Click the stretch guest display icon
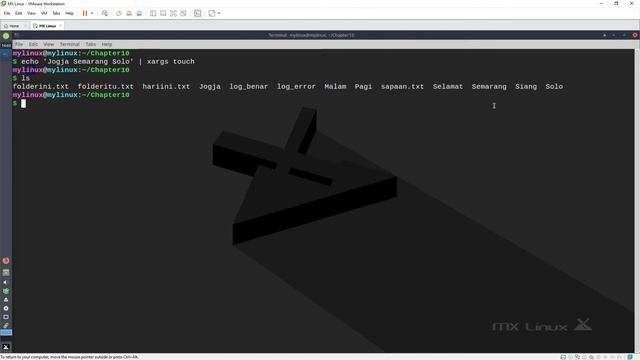640x360 pixels. (212, 13)
